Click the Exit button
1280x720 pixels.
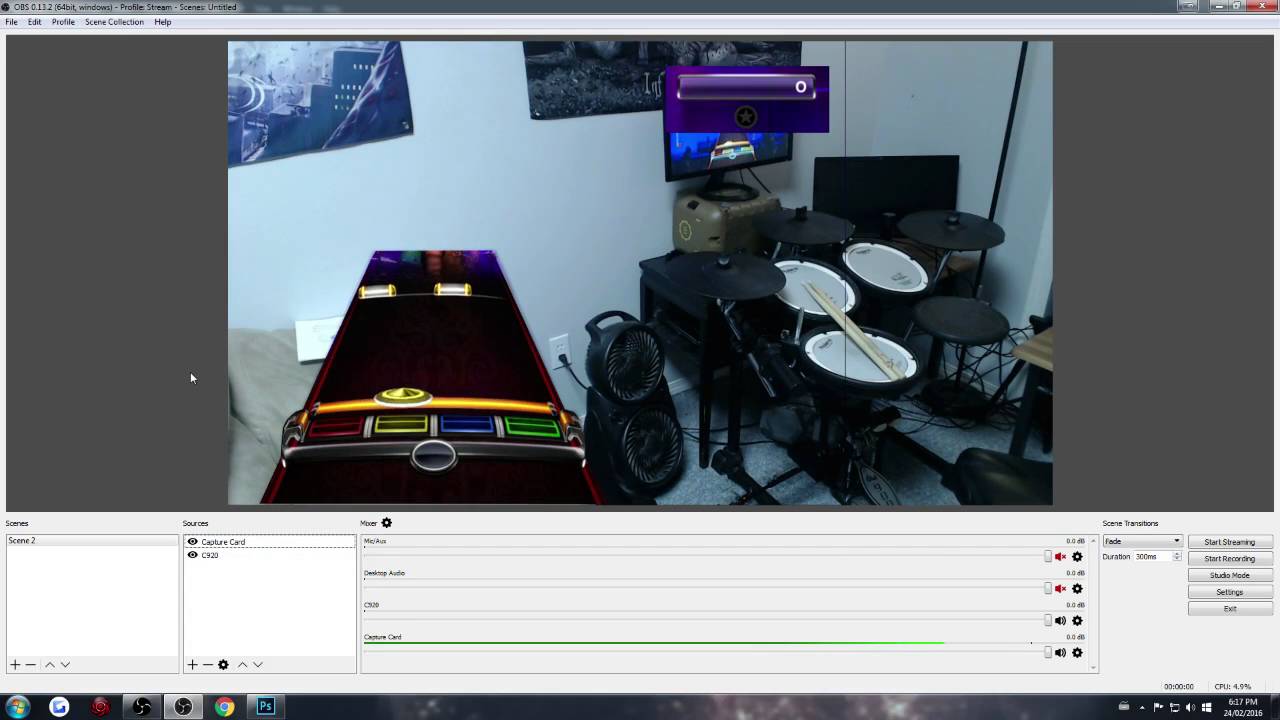1230,608
